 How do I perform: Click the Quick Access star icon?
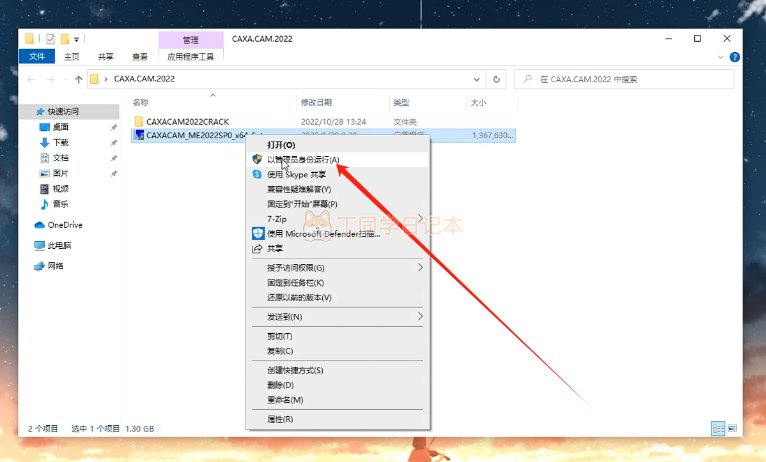(41, 112)
